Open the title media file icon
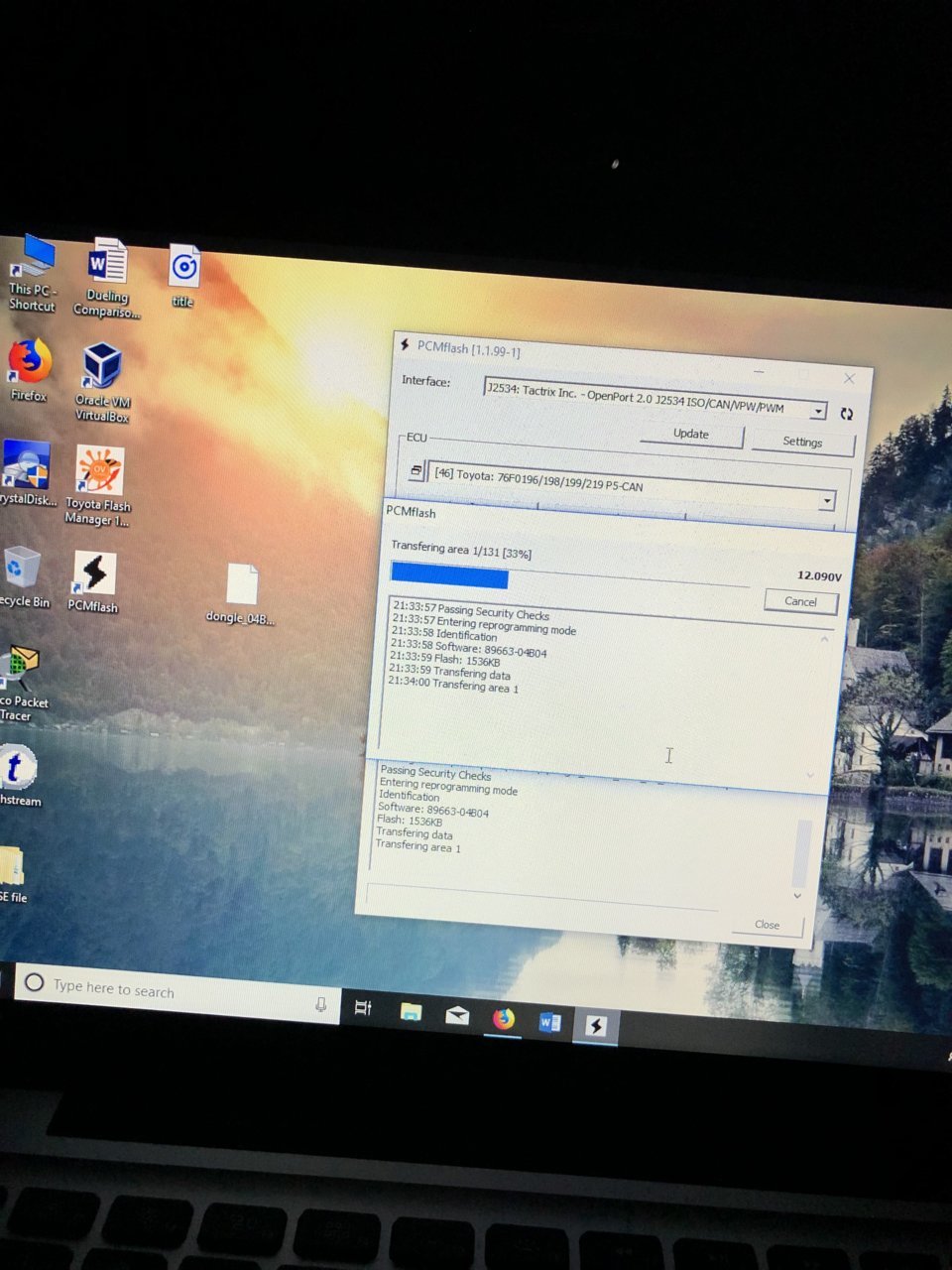This screenshot has width=952, height=1270. point(183,275)
